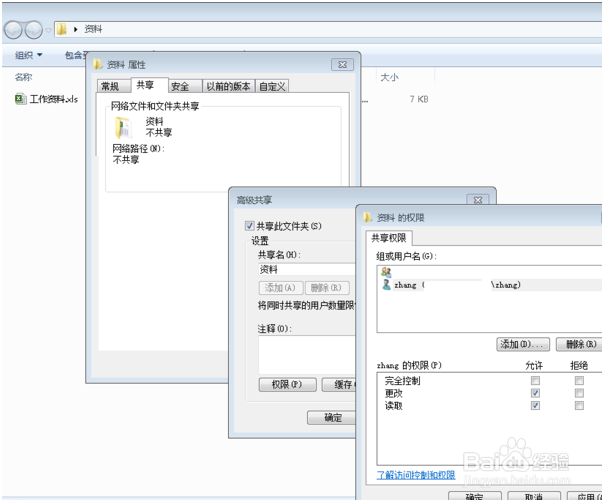The width and height of the screenshot is (604, 502).
Task: Open the 组织 menu dropdown
Action: [29, 55]
